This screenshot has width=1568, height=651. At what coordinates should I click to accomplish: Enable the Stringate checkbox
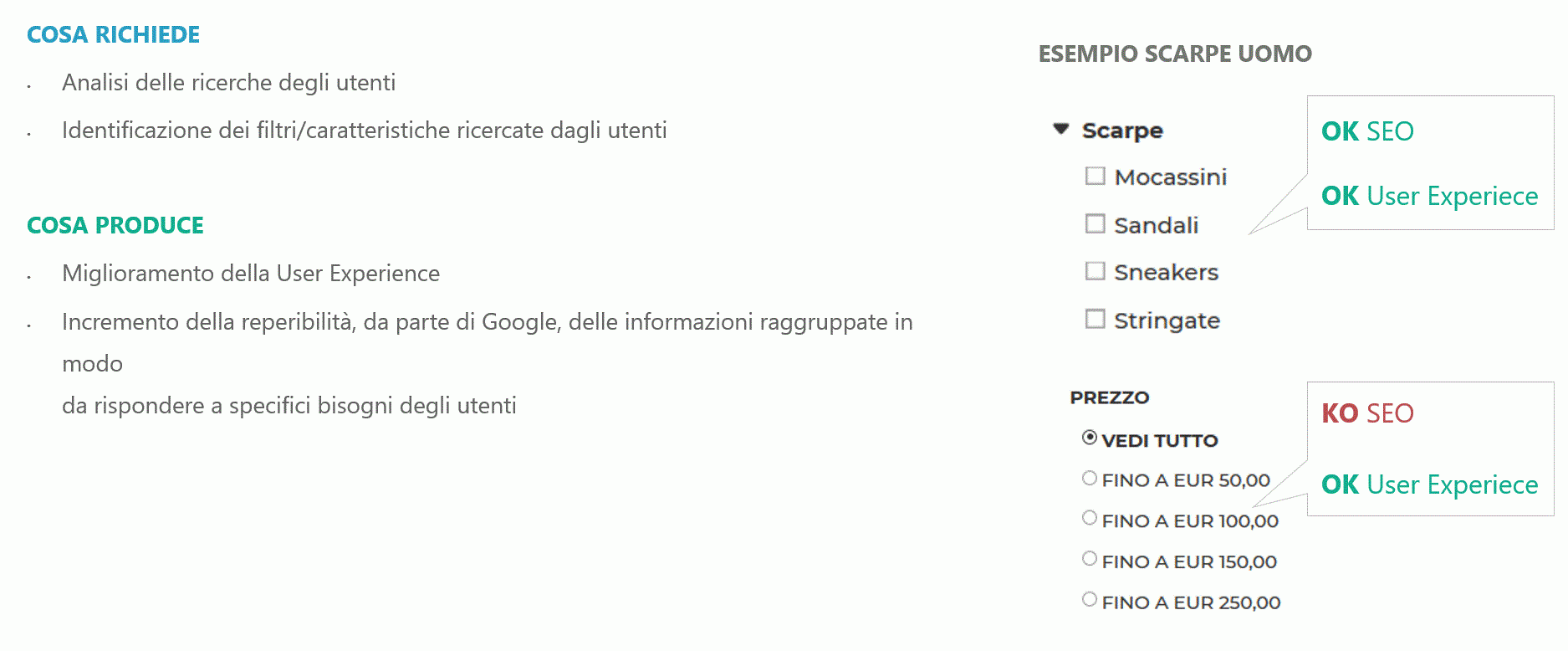pyautogui.click(x=1095, y=319)
